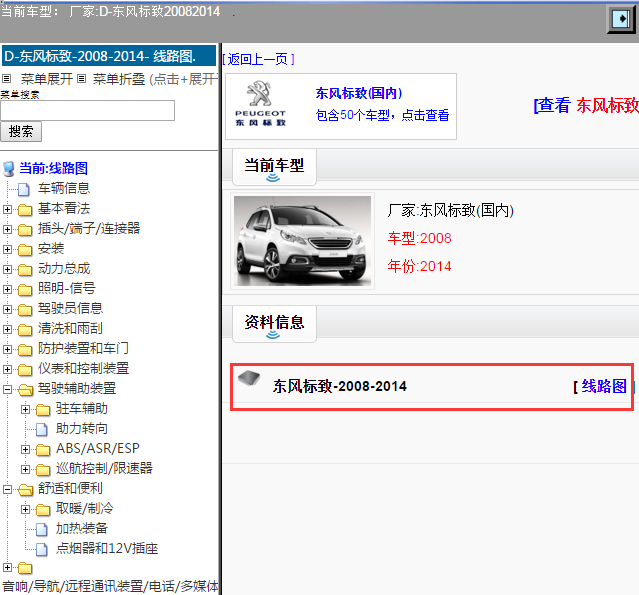Viewport: 639px width, 595px height.
Task: Click the 菜单折叠 text link
Action: [119, 79]
